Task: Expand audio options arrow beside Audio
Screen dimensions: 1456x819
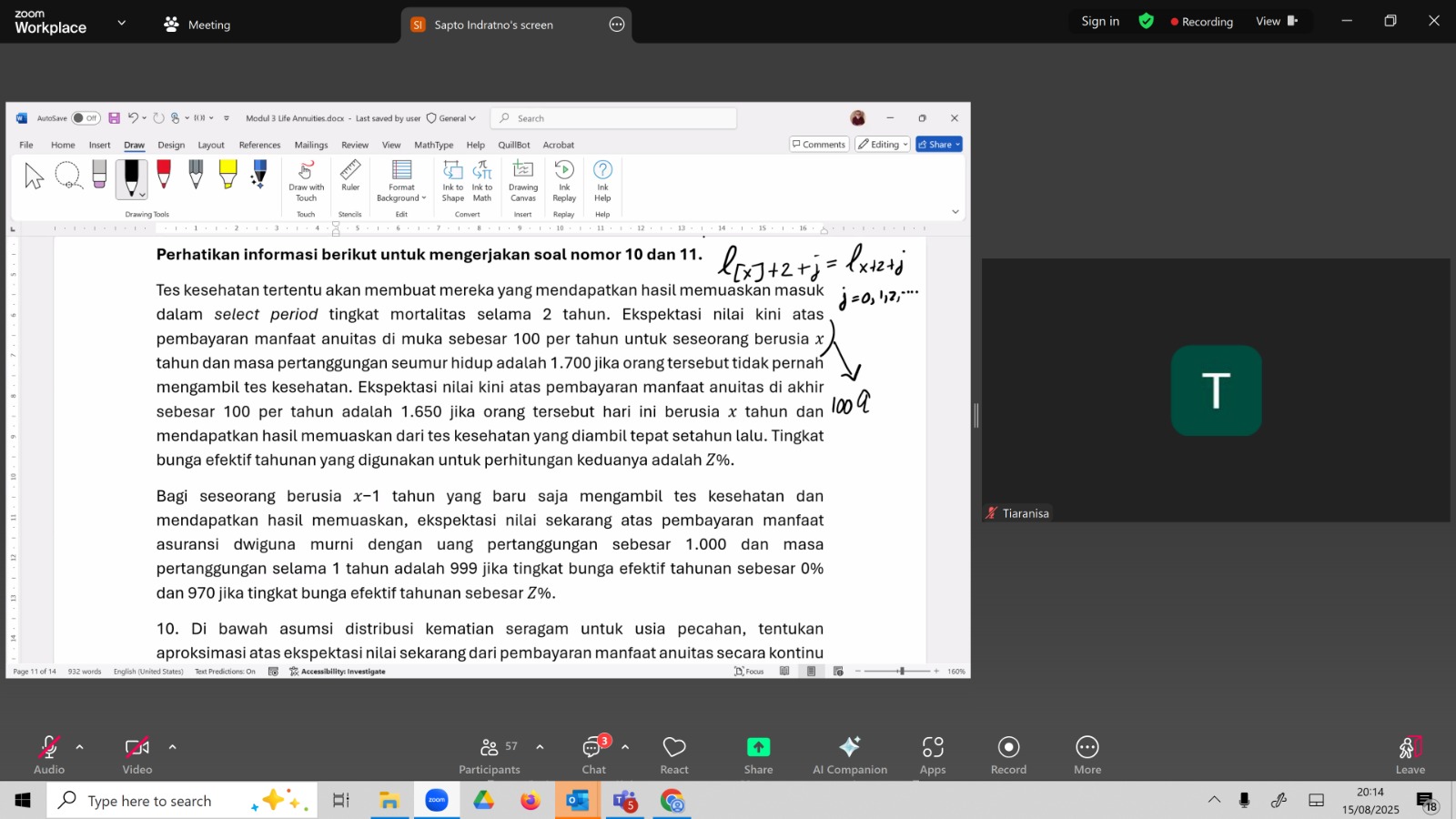Action: tap(80, 747)
